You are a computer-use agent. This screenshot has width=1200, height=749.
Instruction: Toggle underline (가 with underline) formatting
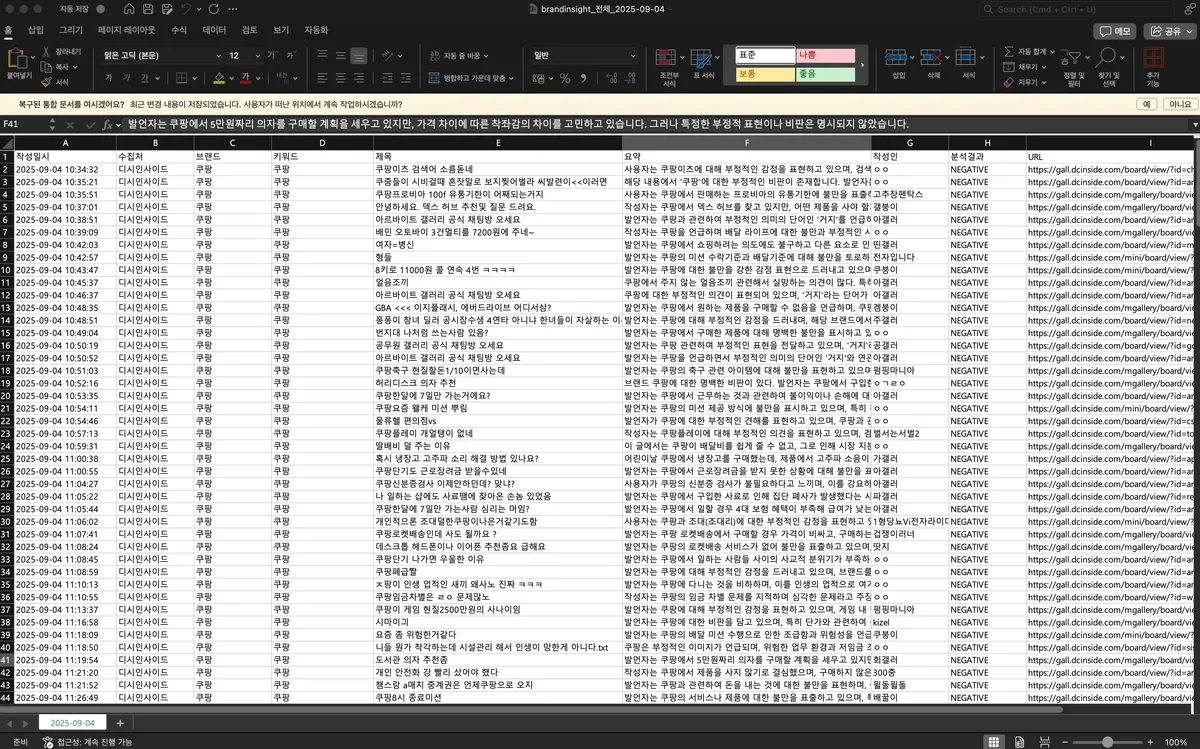tap(145, 77)
